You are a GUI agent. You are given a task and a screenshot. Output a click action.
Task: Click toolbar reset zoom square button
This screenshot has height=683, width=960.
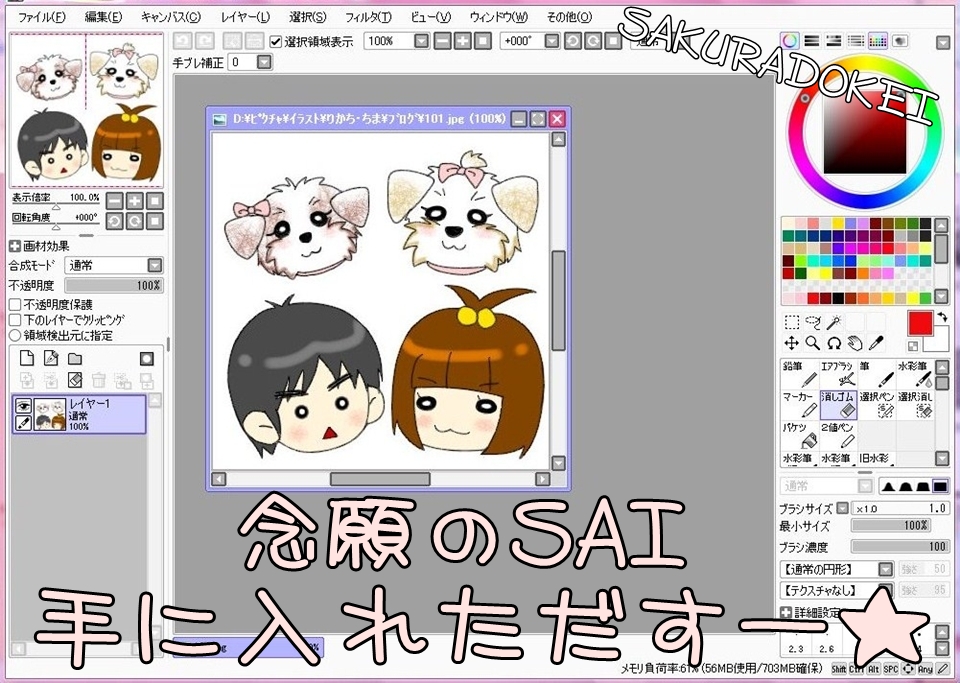483,41
